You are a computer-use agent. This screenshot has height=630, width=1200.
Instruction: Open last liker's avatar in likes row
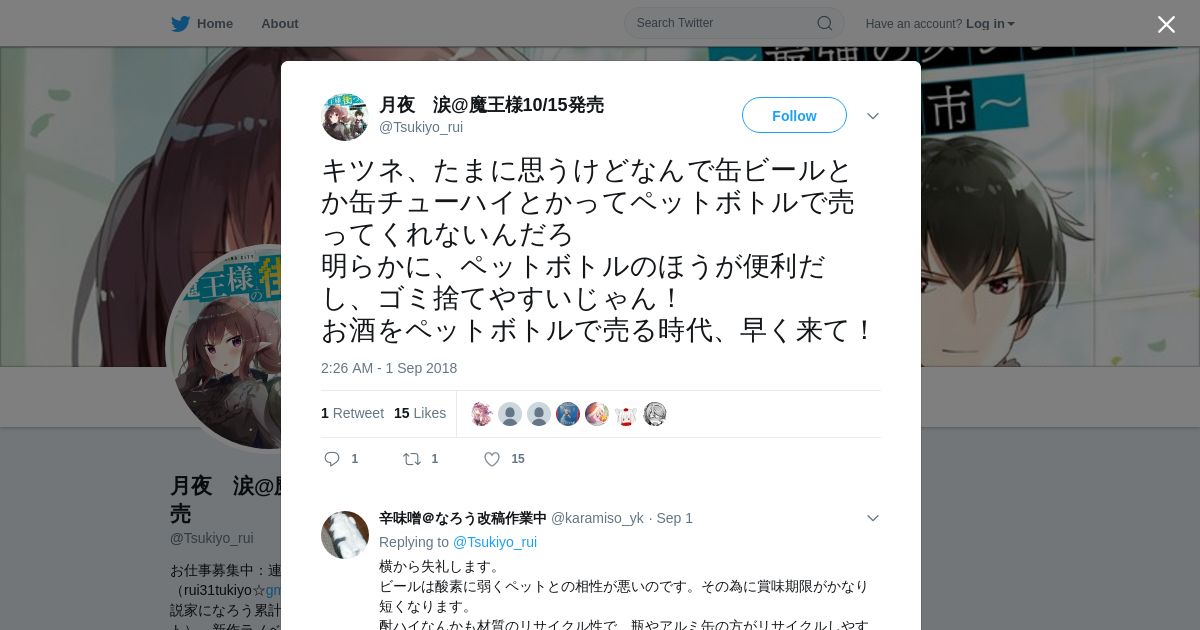click(x=655, y=414)
